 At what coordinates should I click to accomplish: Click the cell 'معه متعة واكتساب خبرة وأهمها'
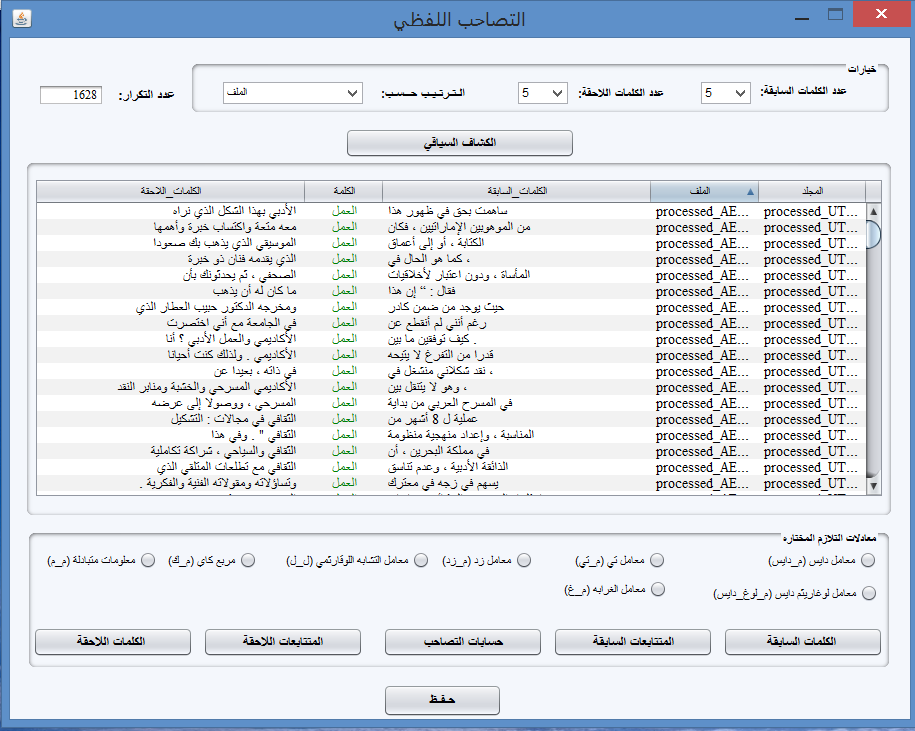click(x=170, y=227)
